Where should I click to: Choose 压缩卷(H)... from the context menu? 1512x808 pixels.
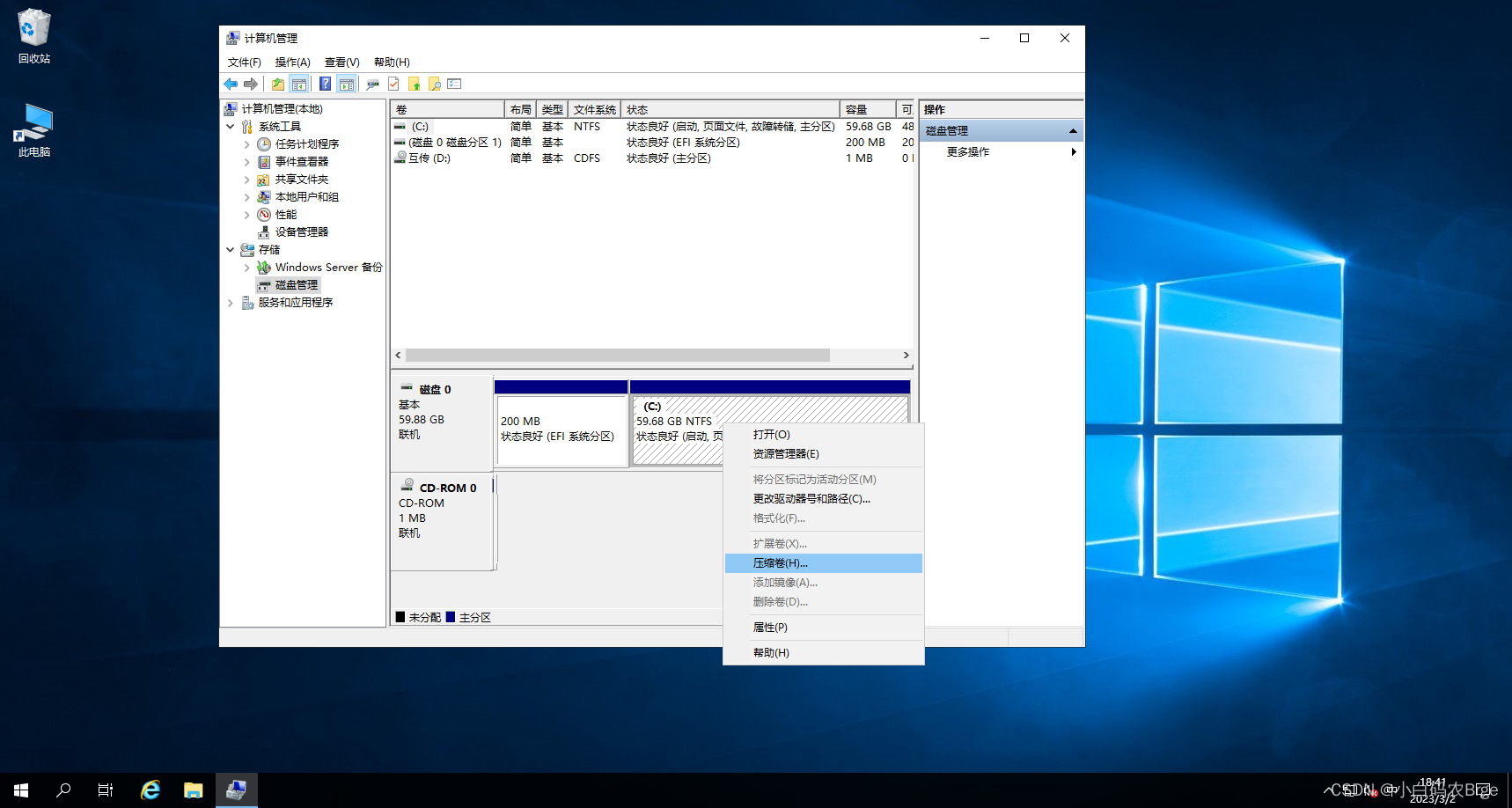(x=824, y=563)
